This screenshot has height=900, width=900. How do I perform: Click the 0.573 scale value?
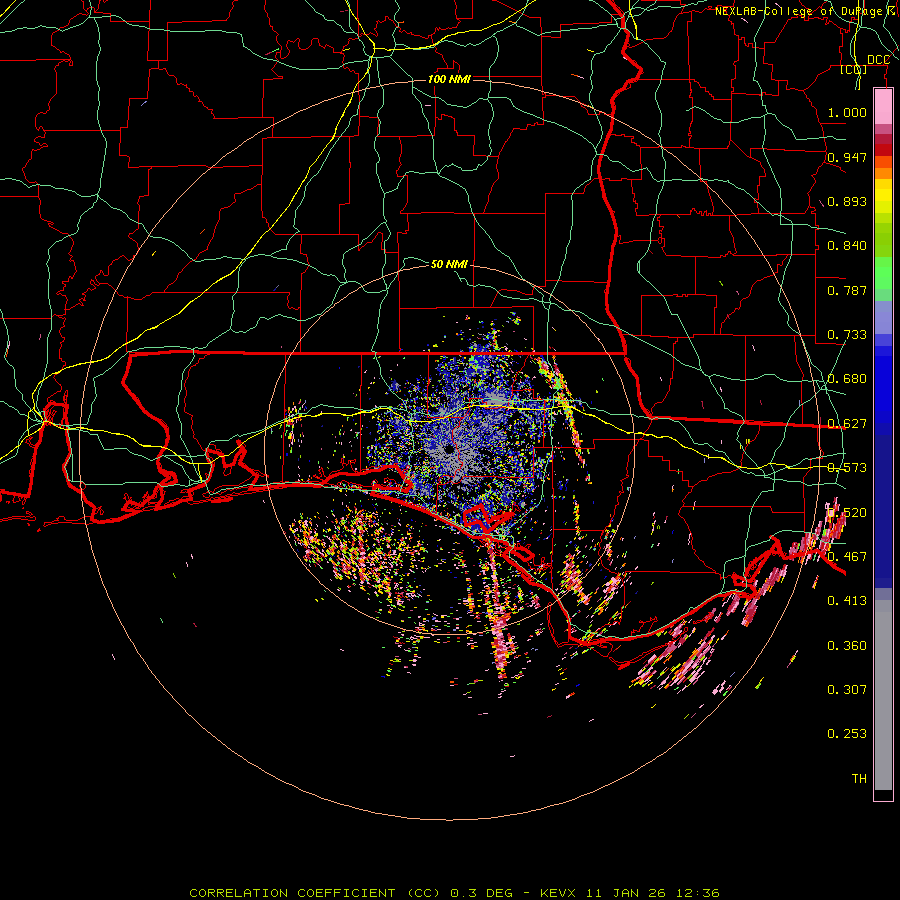click(x=847, y=468)
